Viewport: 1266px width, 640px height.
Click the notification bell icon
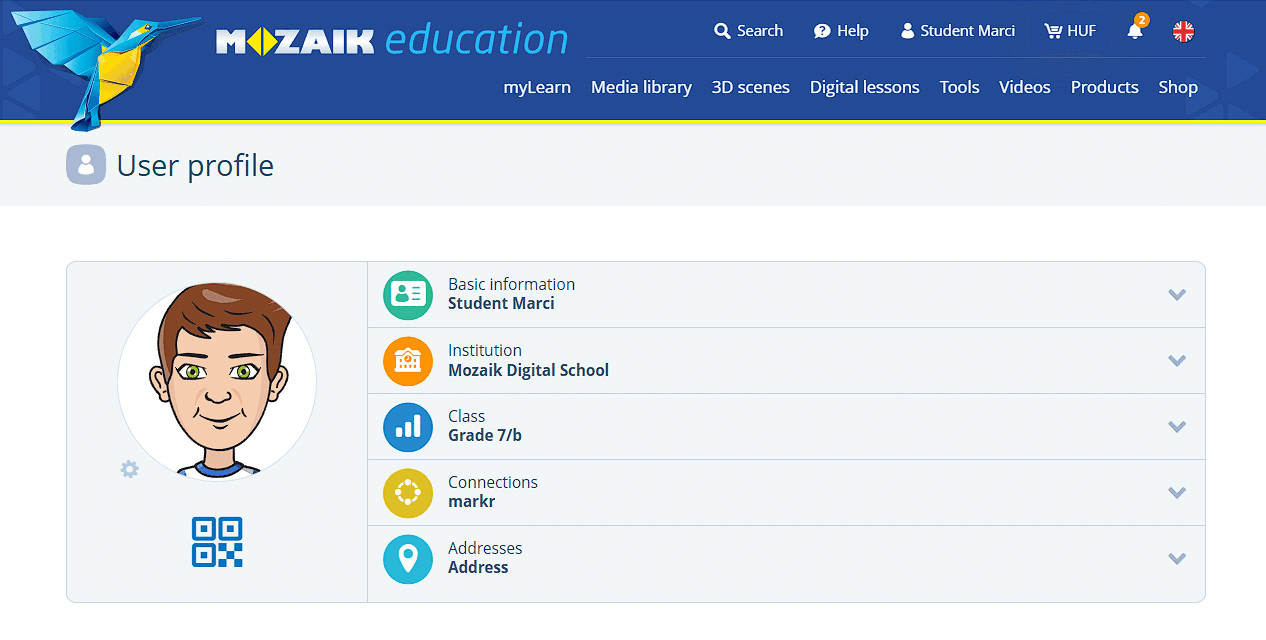tap(1135, 31)
